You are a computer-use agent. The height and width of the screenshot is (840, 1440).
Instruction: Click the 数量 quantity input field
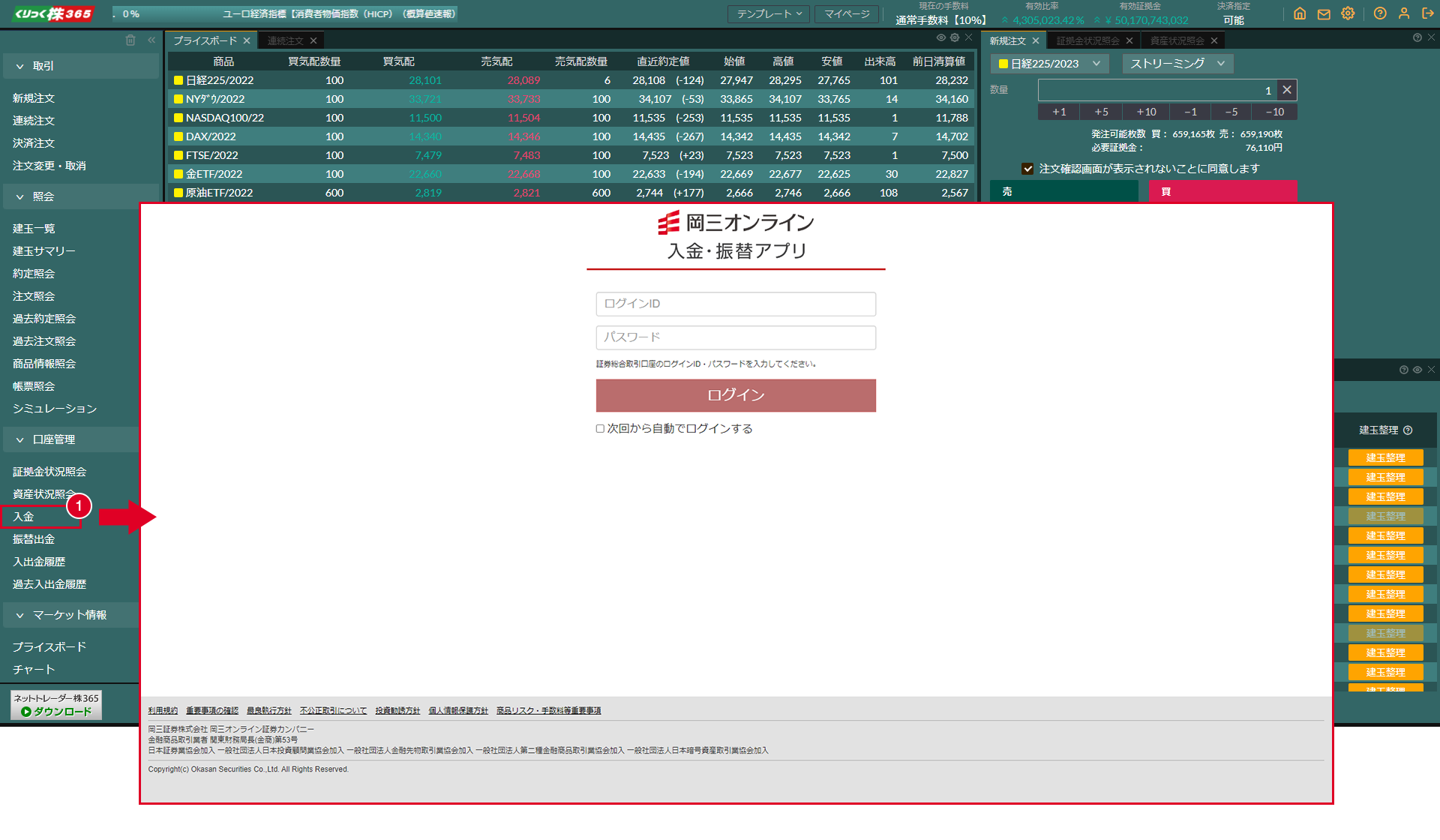[x=1158, y=90]
